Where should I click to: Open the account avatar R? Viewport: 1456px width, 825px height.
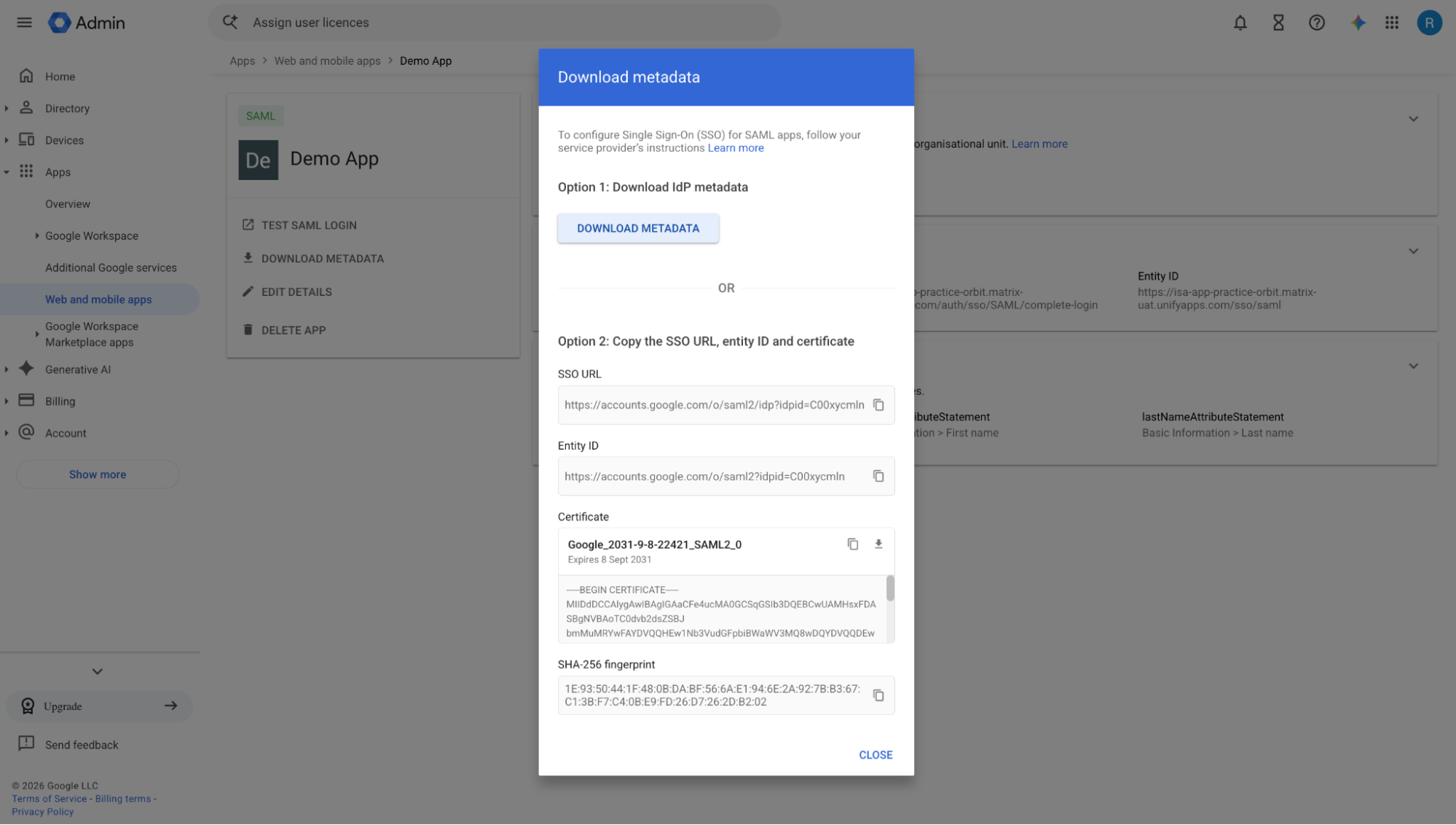1429,23
